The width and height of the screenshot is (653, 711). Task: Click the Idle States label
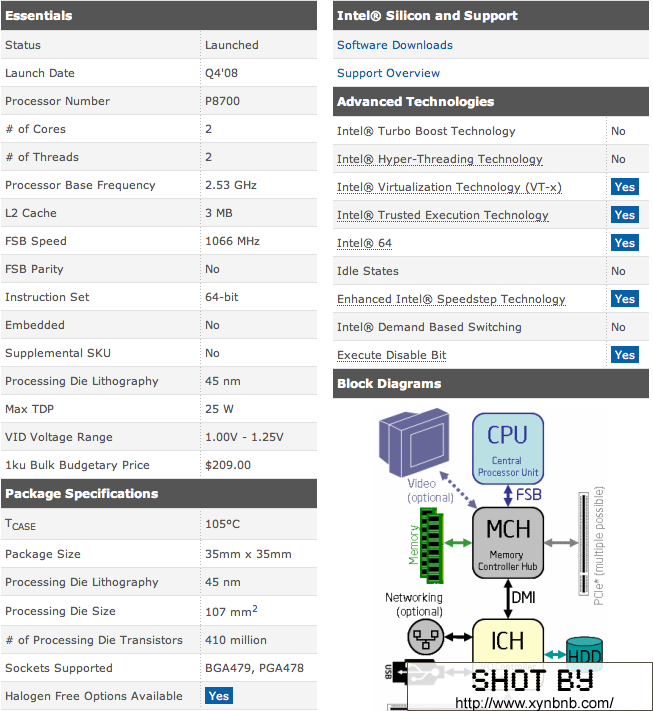[x=368, y=271]
